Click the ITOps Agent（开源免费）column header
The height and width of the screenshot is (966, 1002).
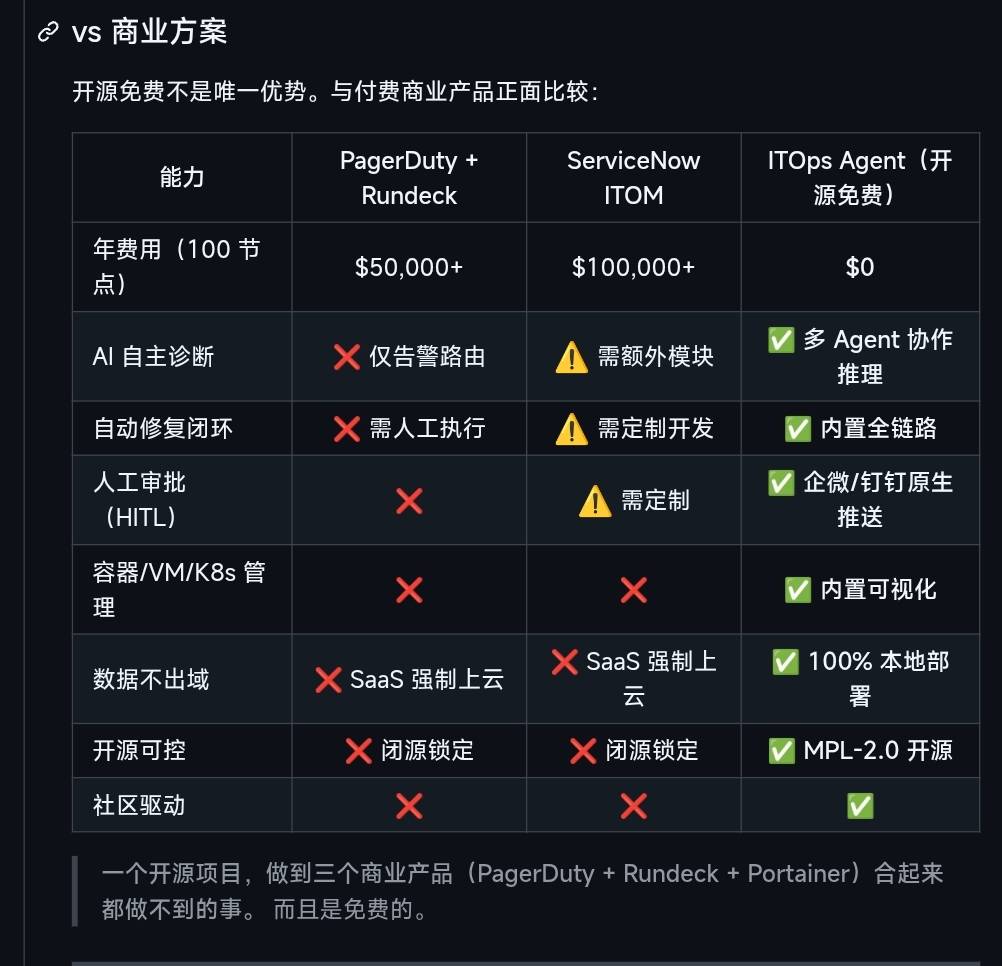tap(860, 178)
